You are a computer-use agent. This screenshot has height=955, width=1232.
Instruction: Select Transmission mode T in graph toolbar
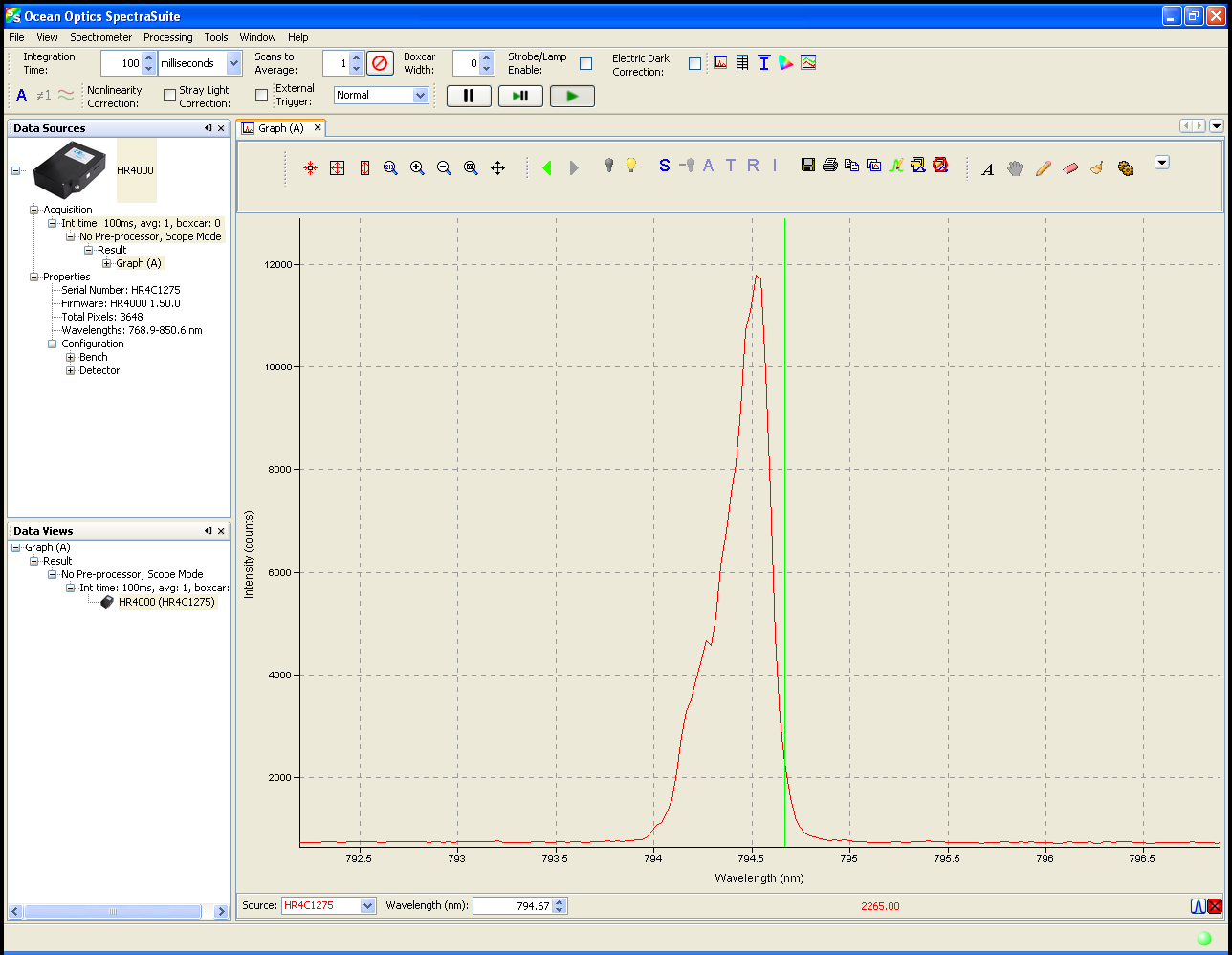731,166
